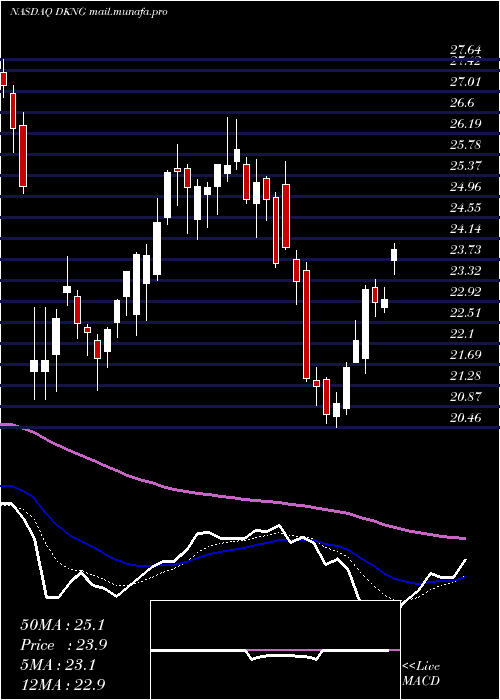Click the pink 50MA line
500x700 pixels.
(x=232, y=496)
